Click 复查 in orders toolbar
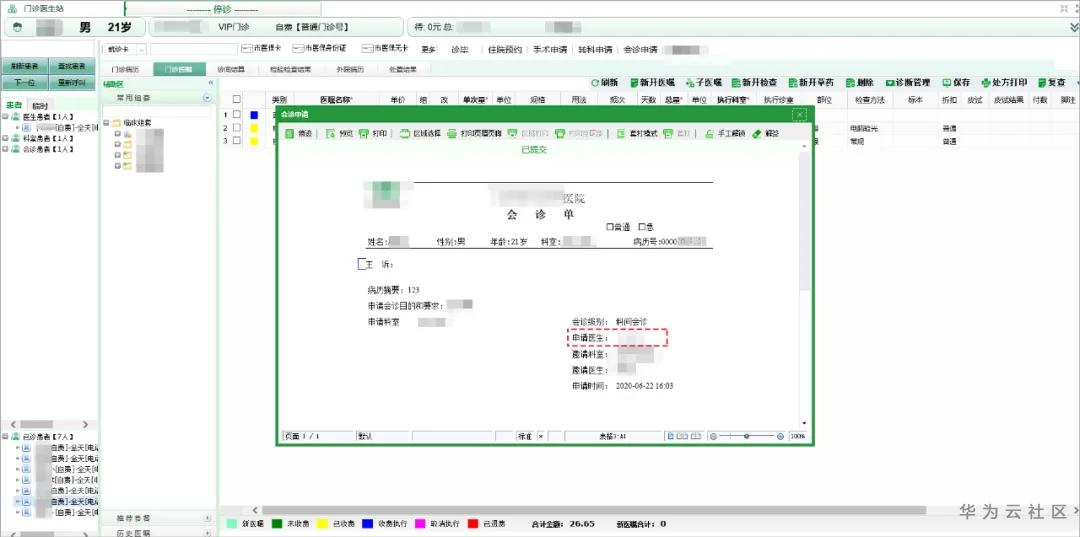The width and height of the screenshot is (1080, 537). coord(1052,82)
